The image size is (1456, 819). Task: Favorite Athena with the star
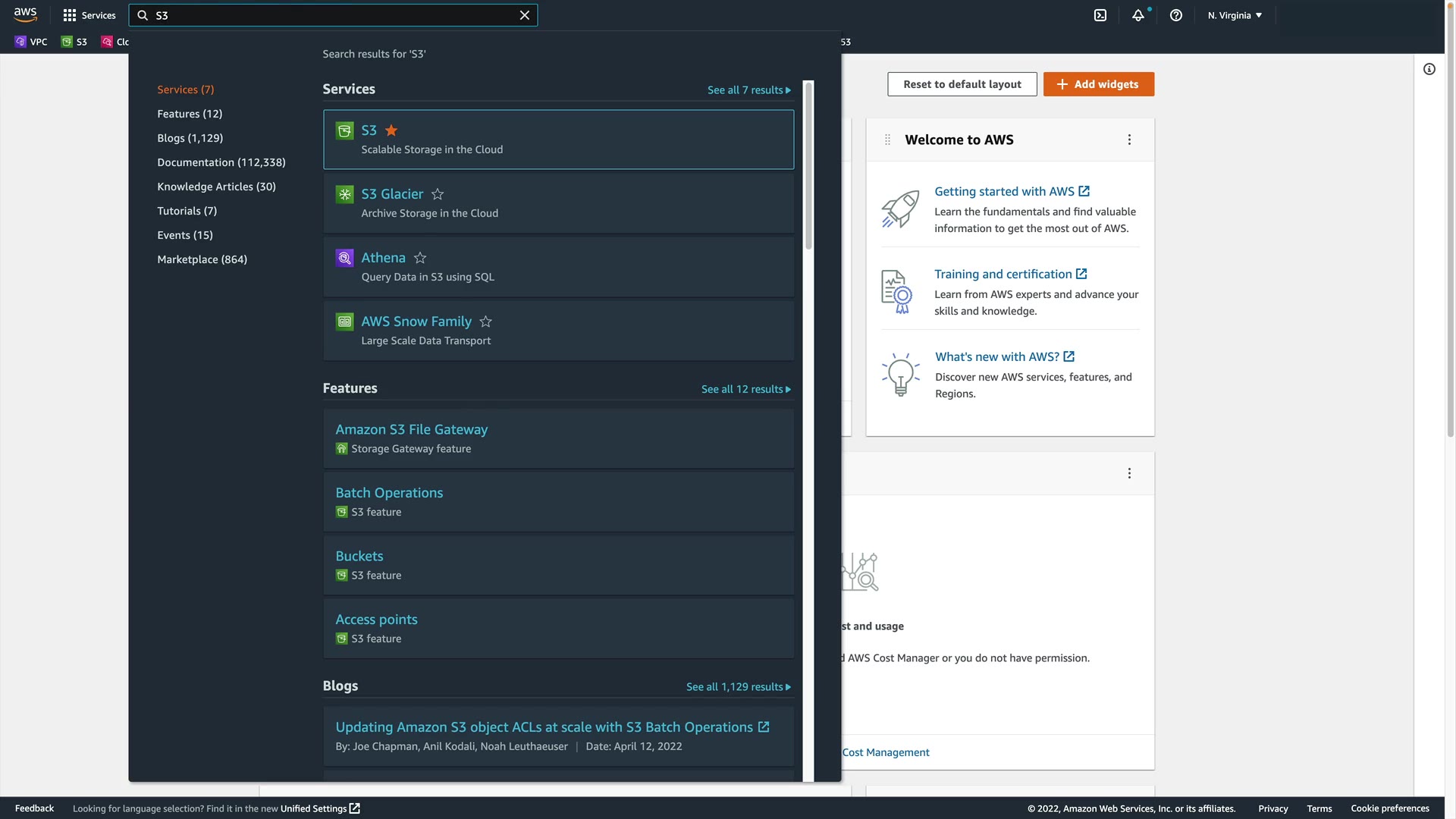tap(420, 258)
